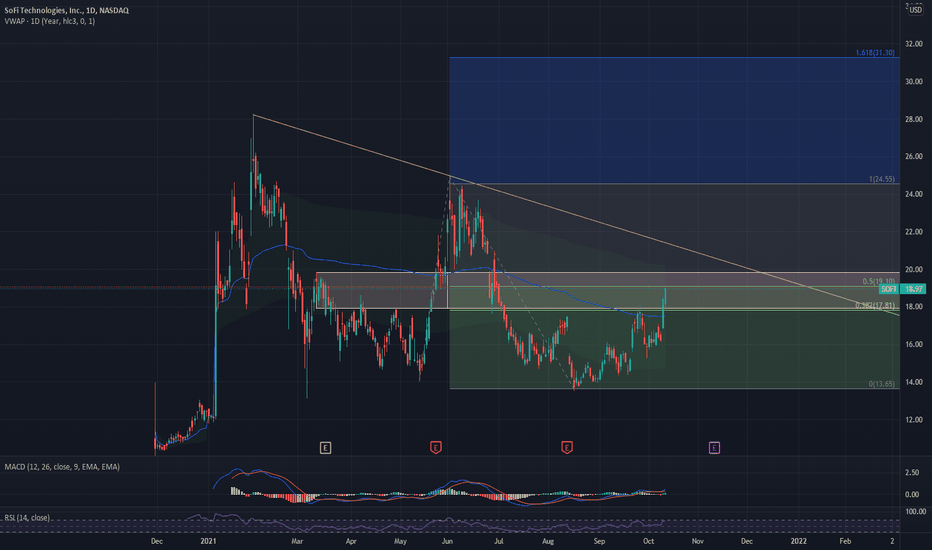
Task: Click Jun on the time axis
Action: click(x=447, y=541)
